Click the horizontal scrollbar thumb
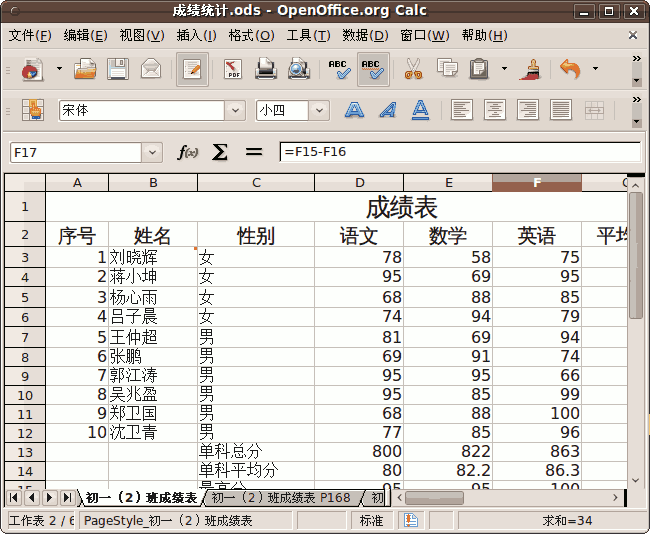 click(434, 498)
